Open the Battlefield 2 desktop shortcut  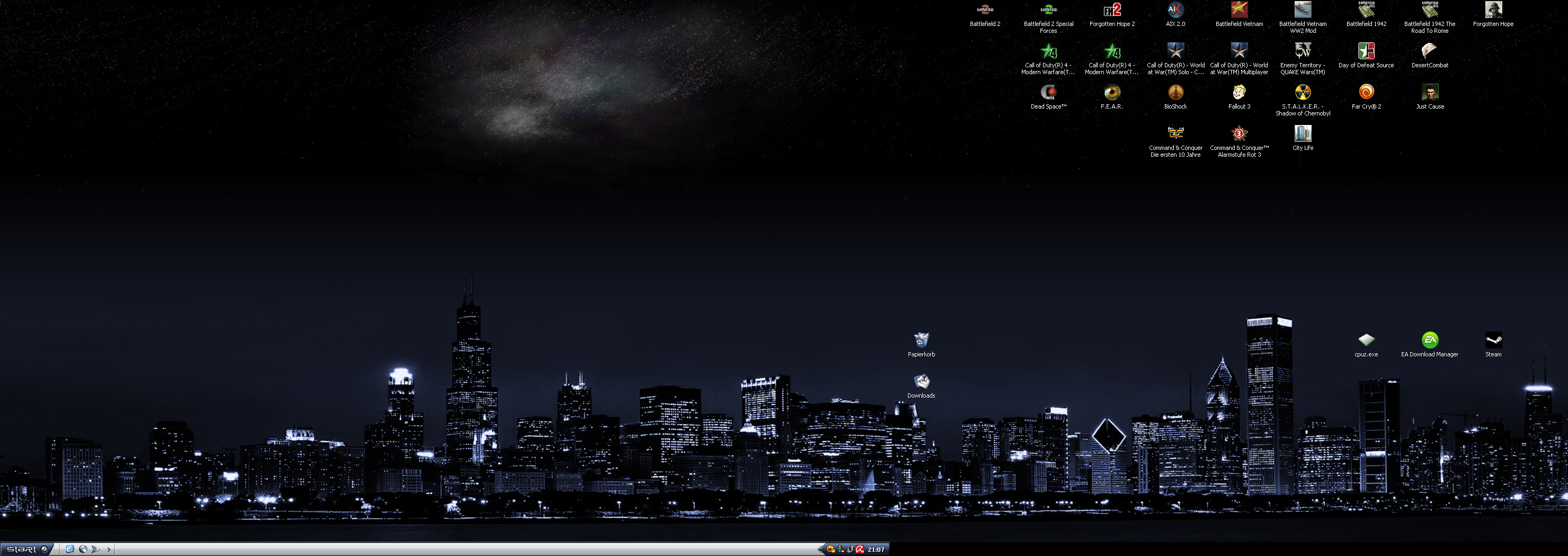pyautogui.click(x=984, y=11)
